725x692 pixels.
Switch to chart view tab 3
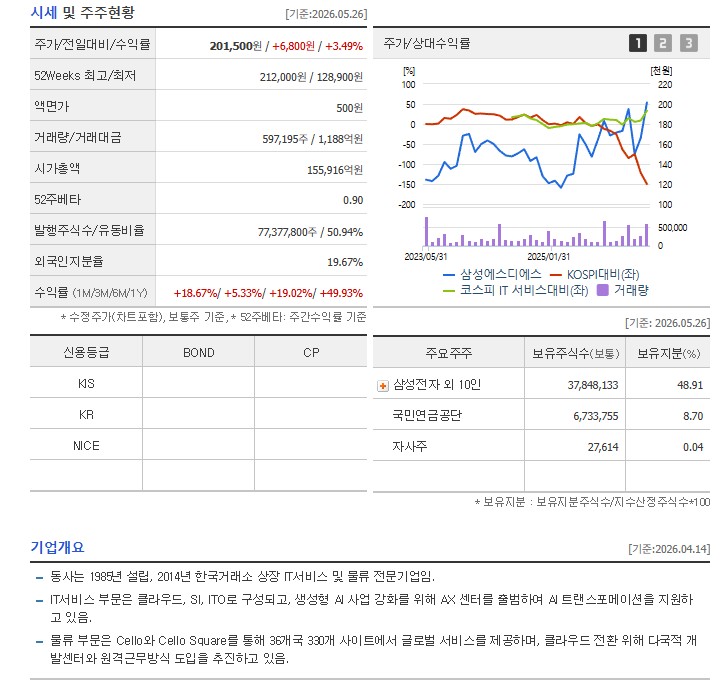pos(688,43)
